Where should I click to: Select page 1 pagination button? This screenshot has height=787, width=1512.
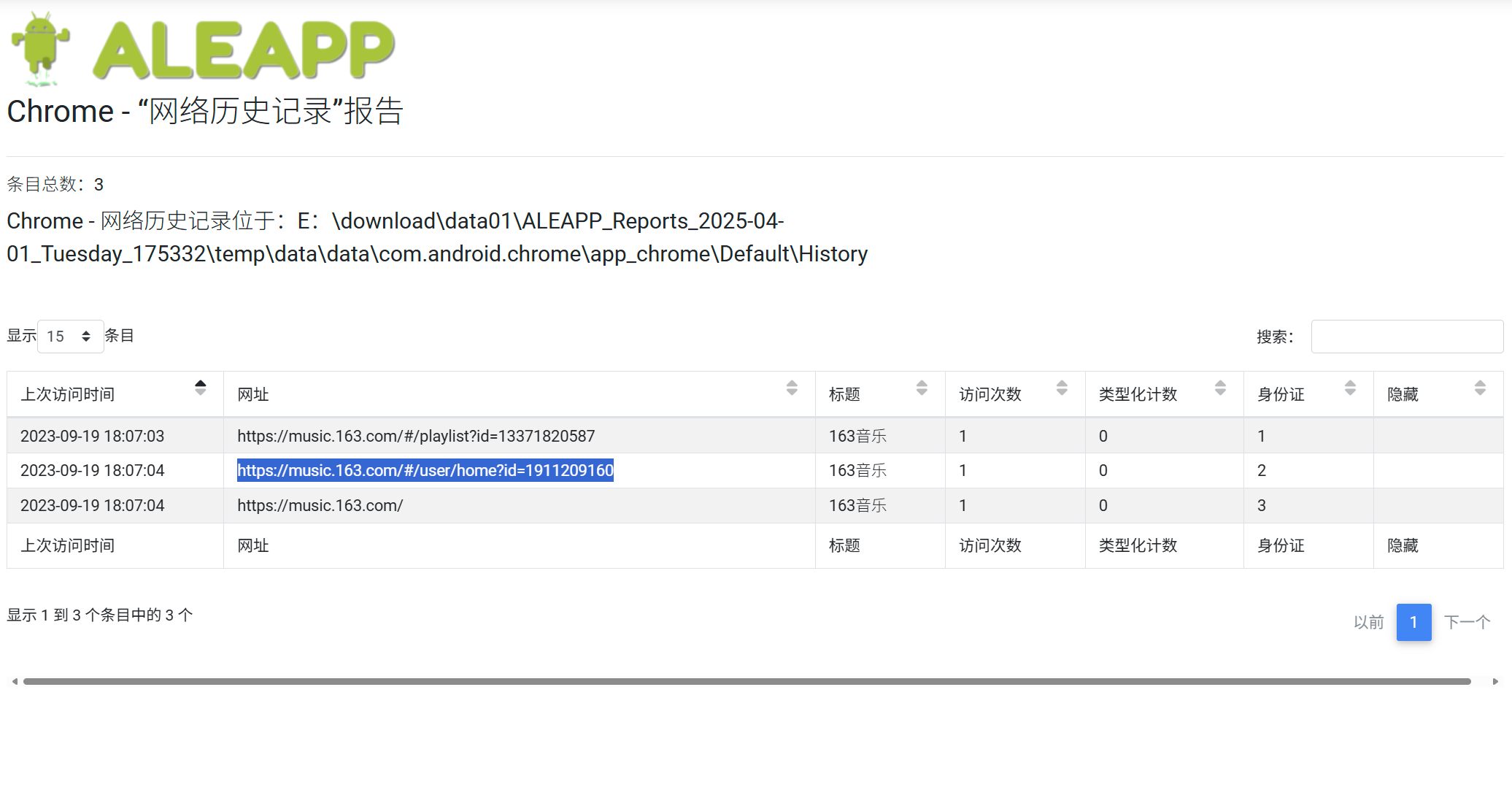point(1413,622)
